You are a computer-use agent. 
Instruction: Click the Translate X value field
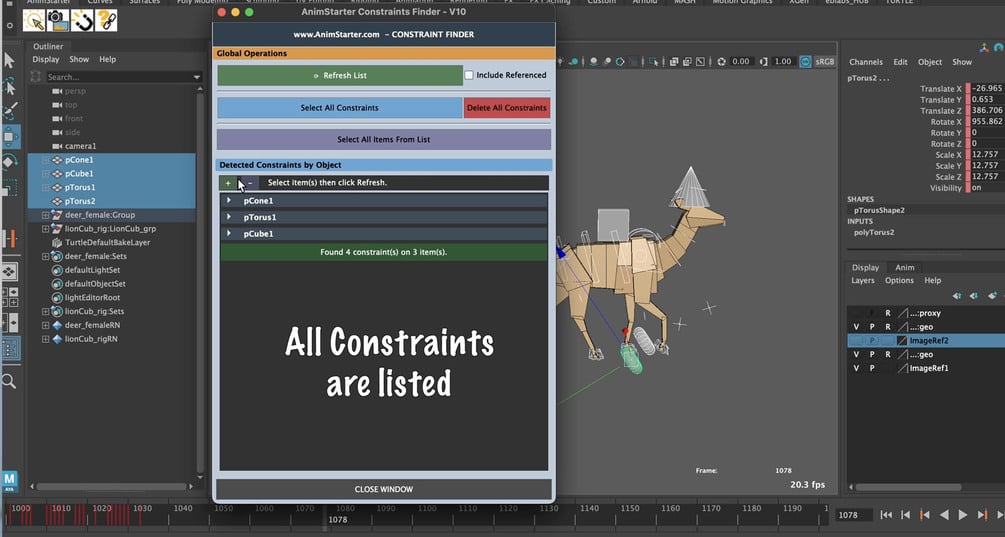click(986, 88)
